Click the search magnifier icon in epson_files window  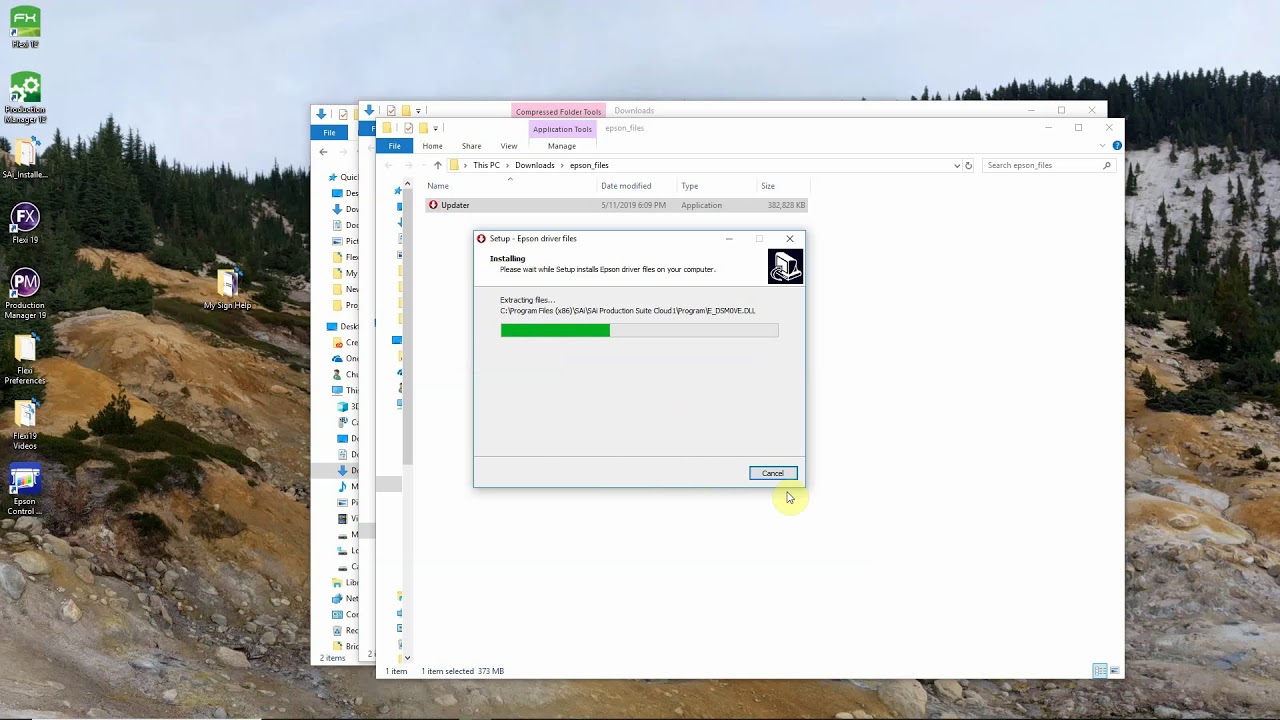pos(1107,165)
